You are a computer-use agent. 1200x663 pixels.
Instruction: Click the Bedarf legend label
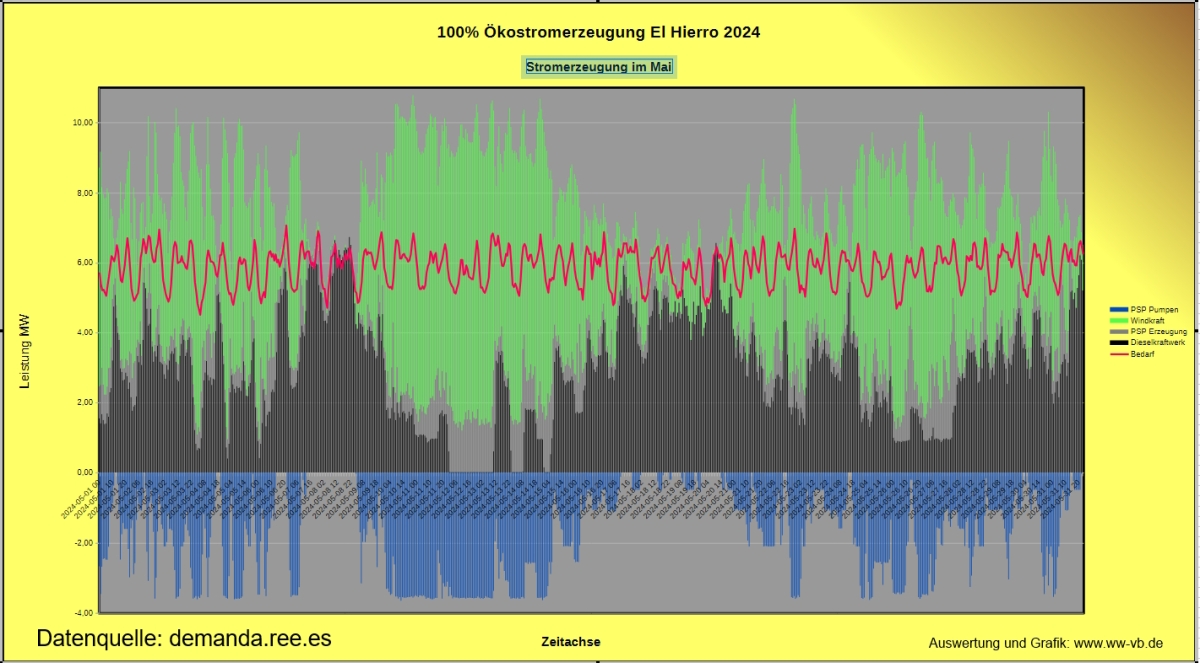pyautogui.click(x=1142, y=354)
